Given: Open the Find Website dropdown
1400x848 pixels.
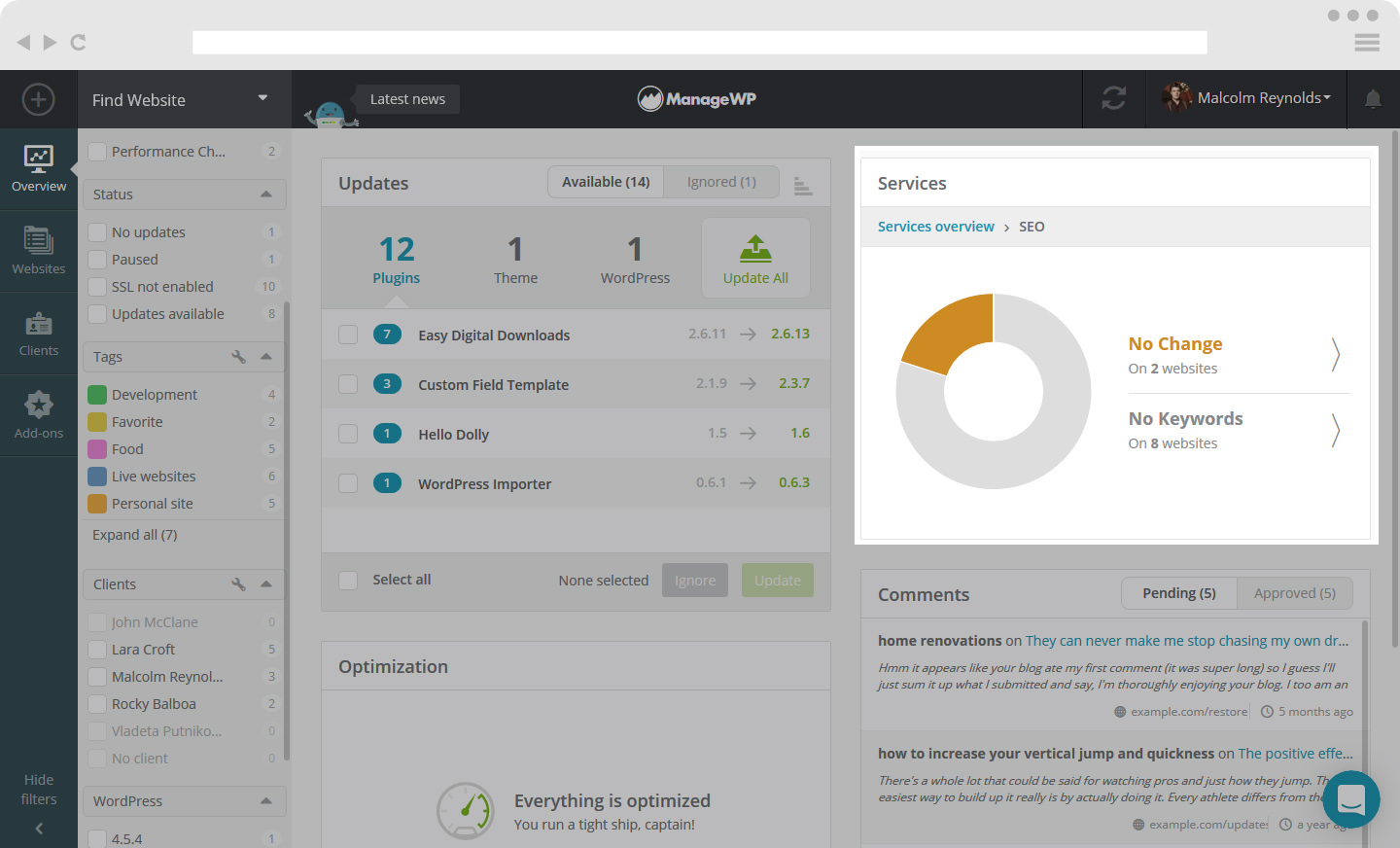Looking at the screenshot, I should [184, 99].
